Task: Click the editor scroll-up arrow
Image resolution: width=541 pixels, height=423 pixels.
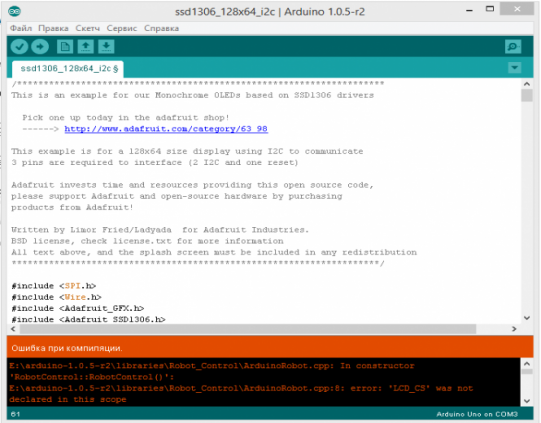Action: (527, 84)
